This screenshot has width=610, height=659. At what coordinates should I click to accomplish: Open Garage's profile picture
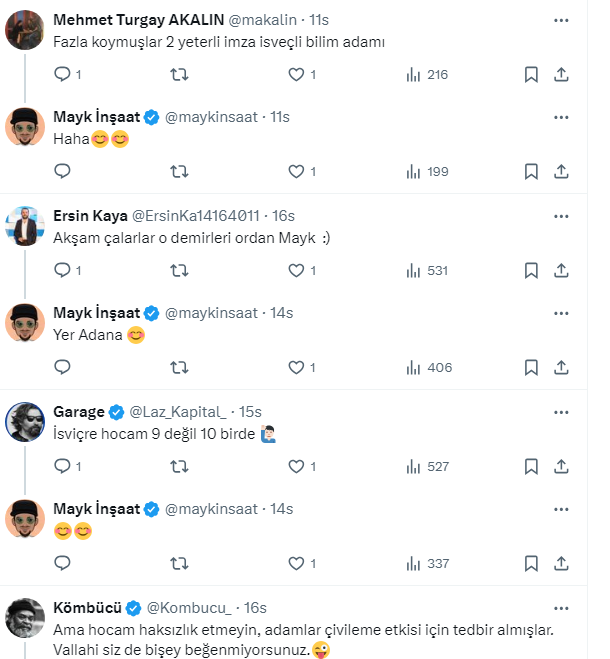(x=25, y=422)
